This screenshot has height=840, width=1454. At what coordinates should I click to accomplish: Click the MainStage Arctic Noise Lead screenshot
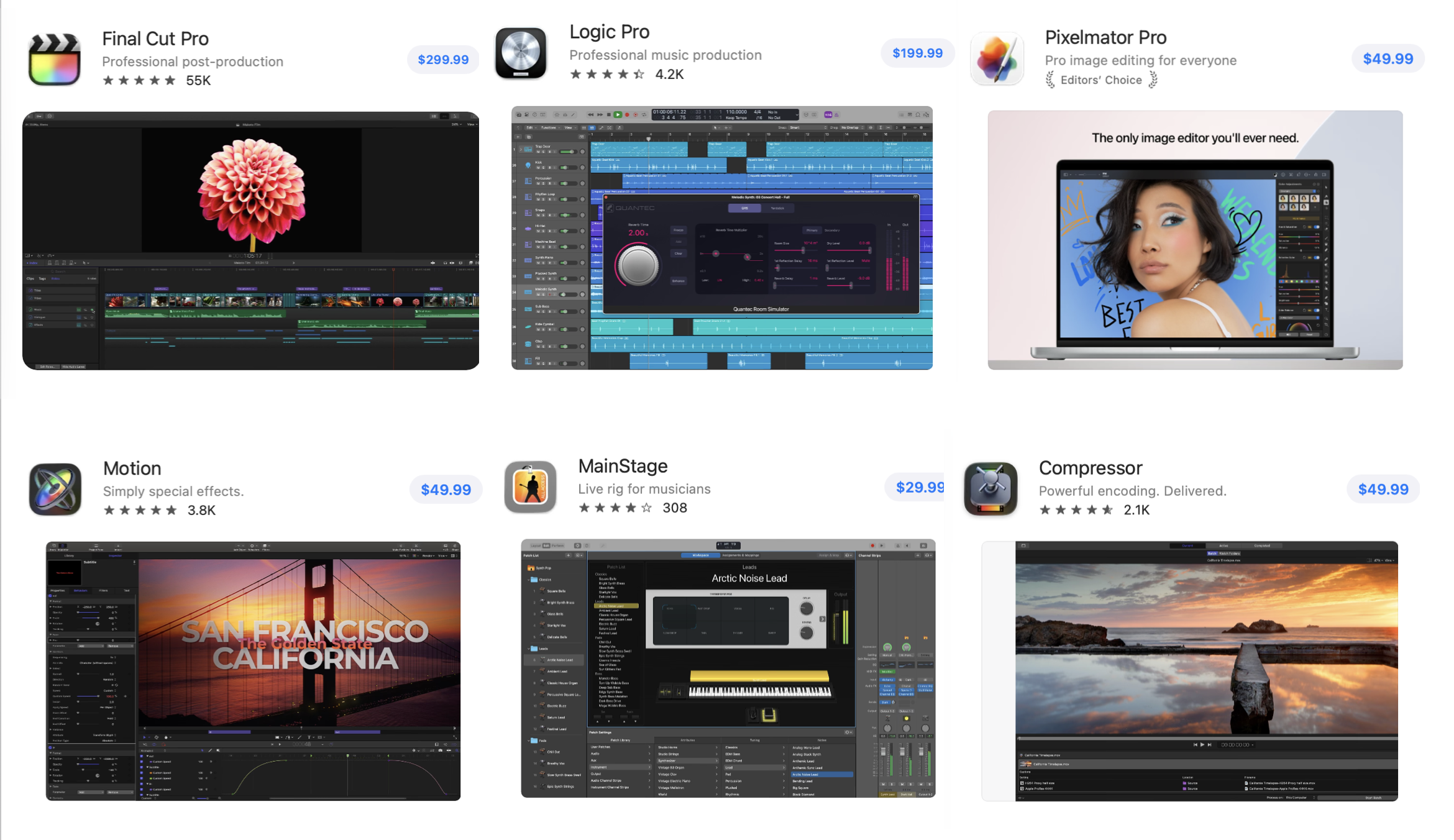point(728,668)
